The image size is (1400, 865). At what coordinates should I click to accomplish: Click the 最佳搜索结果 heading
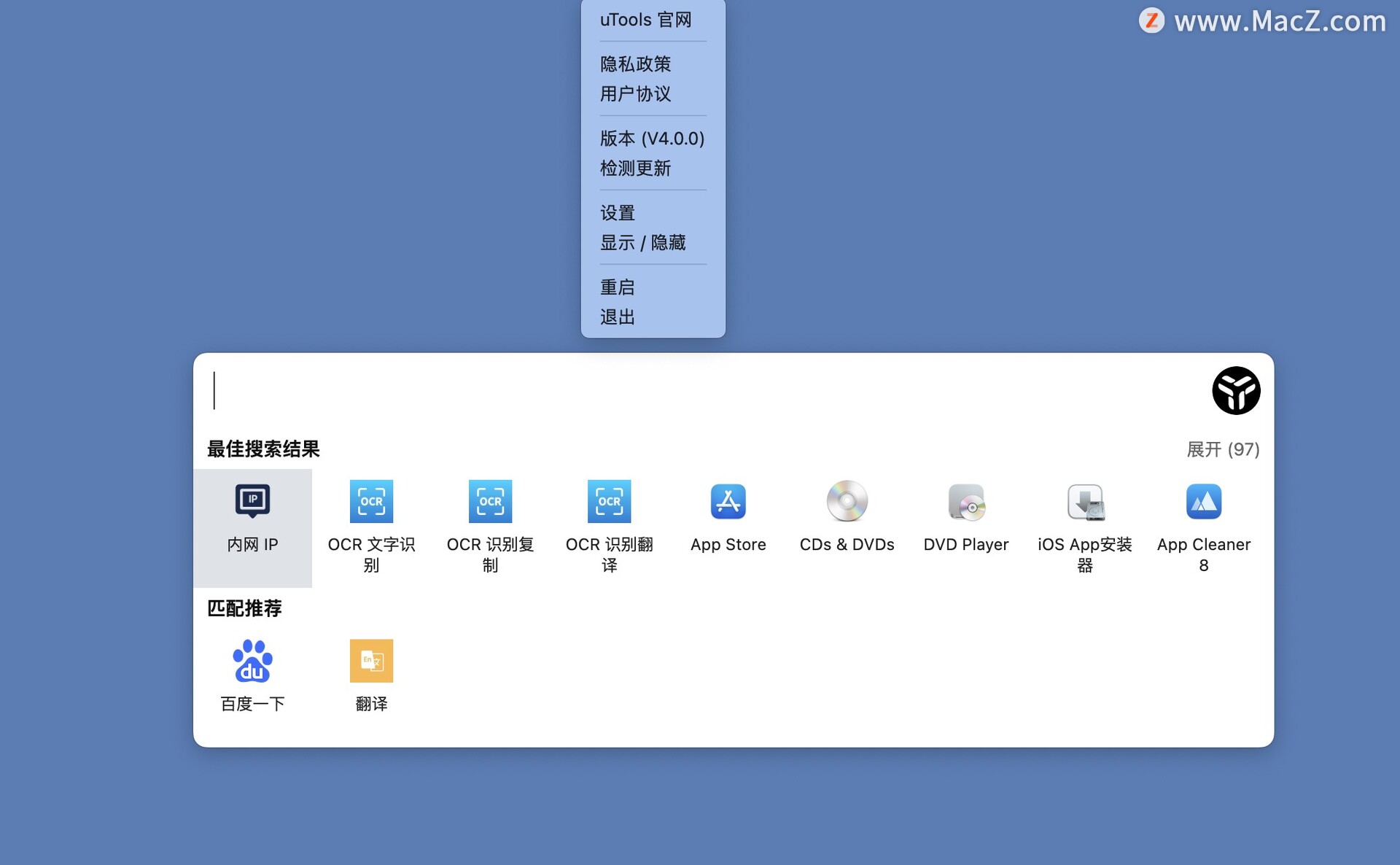[x=263, y=449]
